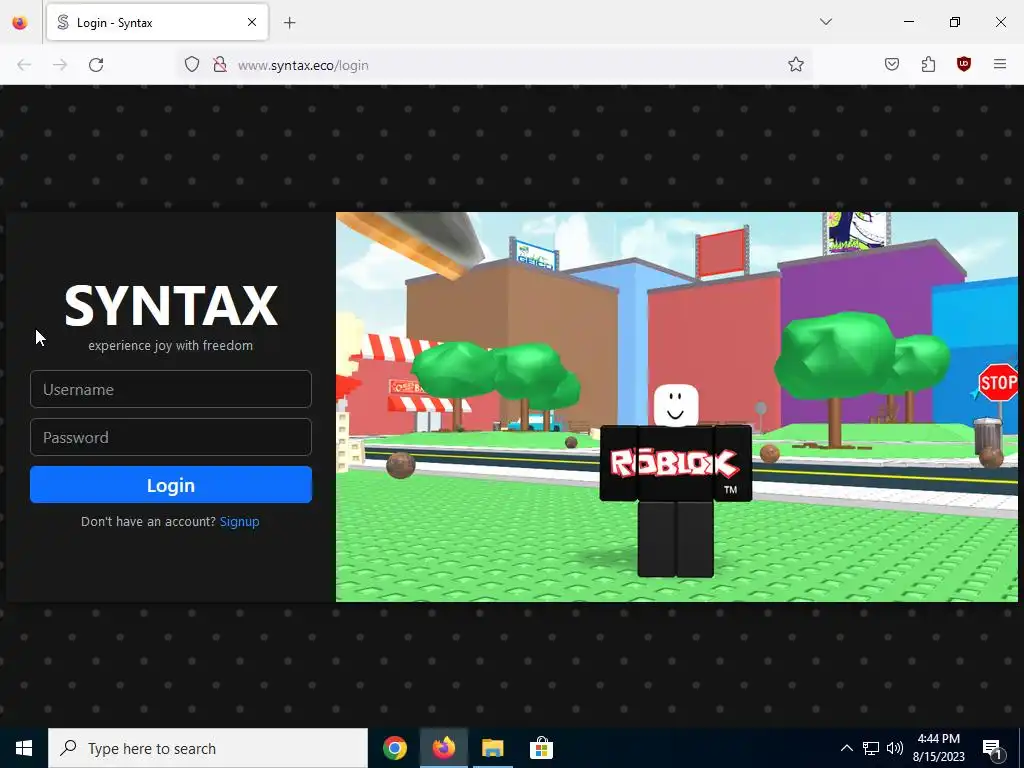This screenshot has height=768, width=1024.
Task: Expand the list all tabs chevron
Action: coord(826,22)
